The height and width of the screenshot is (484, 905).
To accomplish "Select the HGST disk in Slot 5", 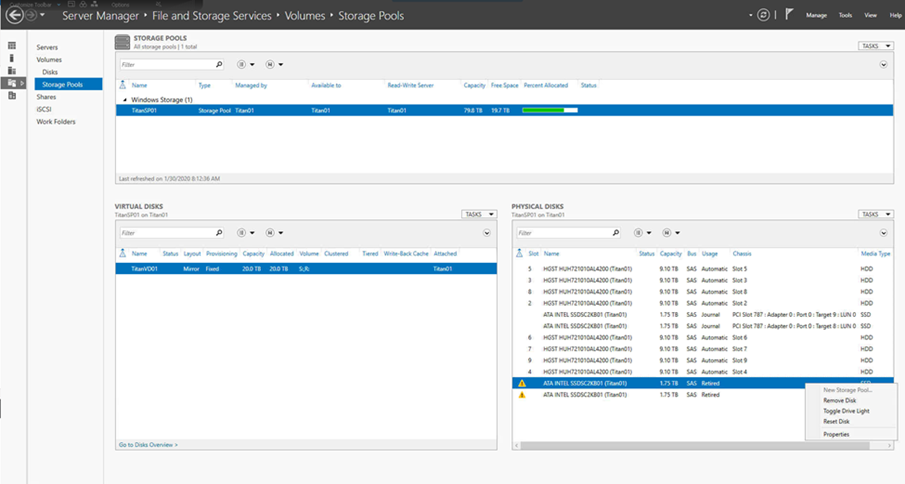I will [x=703, y=269].
